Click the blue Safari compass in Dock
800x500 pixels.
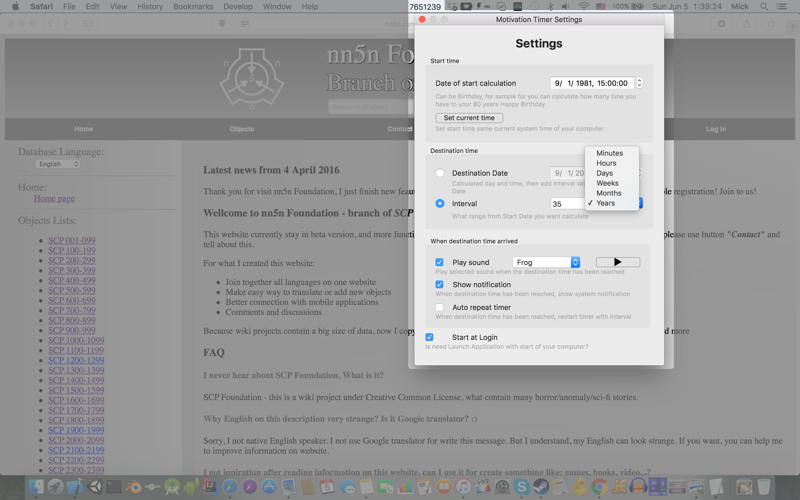[x=230, y=487]
